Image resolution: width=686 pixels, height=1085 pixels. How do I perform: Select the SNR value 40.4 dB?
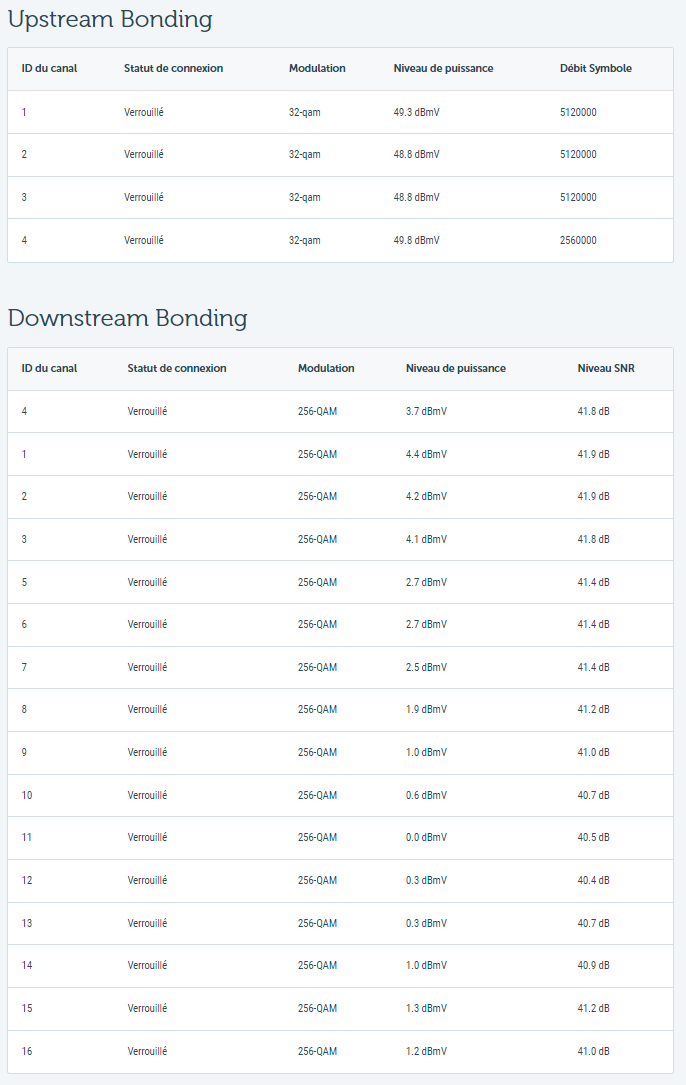tap(593, 880)
